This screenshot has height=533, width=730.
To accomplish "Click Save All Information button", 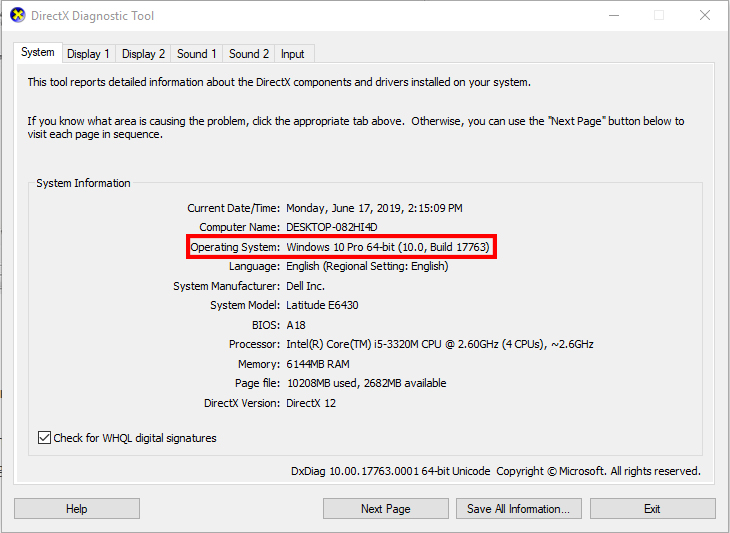I will tap(519, 508).
